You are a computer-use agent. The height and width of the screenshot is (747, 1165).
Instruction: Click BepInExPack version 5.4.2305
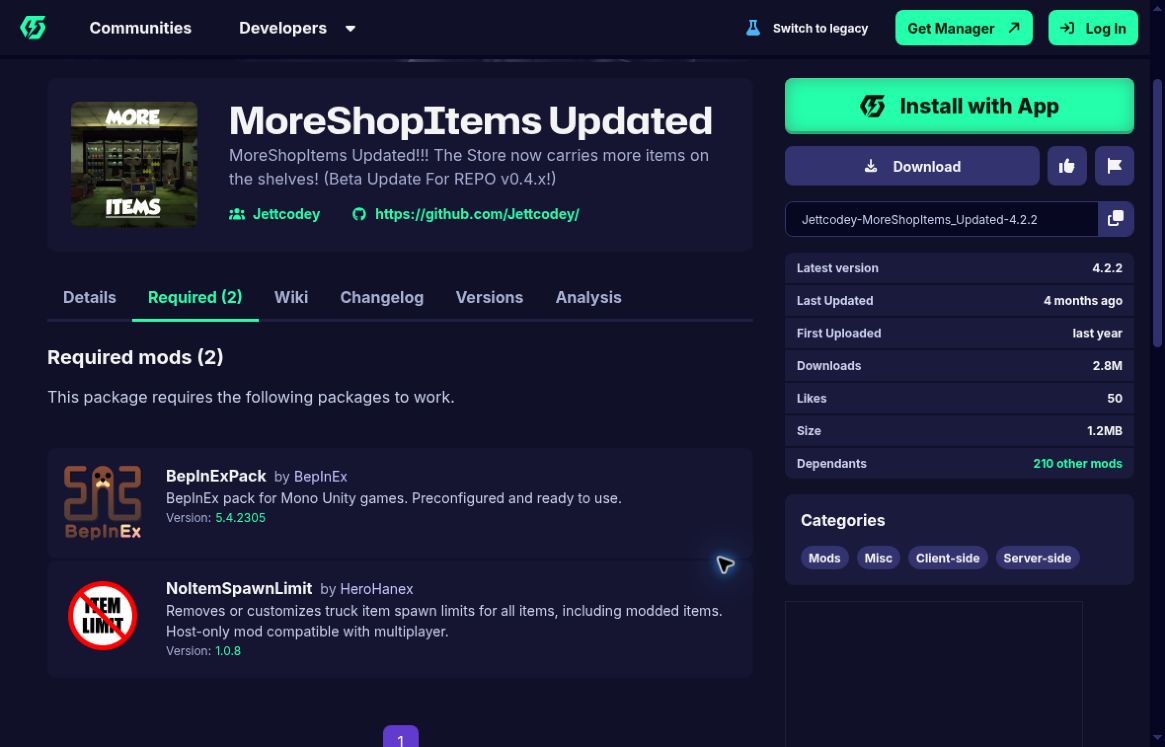pos(240,517)
